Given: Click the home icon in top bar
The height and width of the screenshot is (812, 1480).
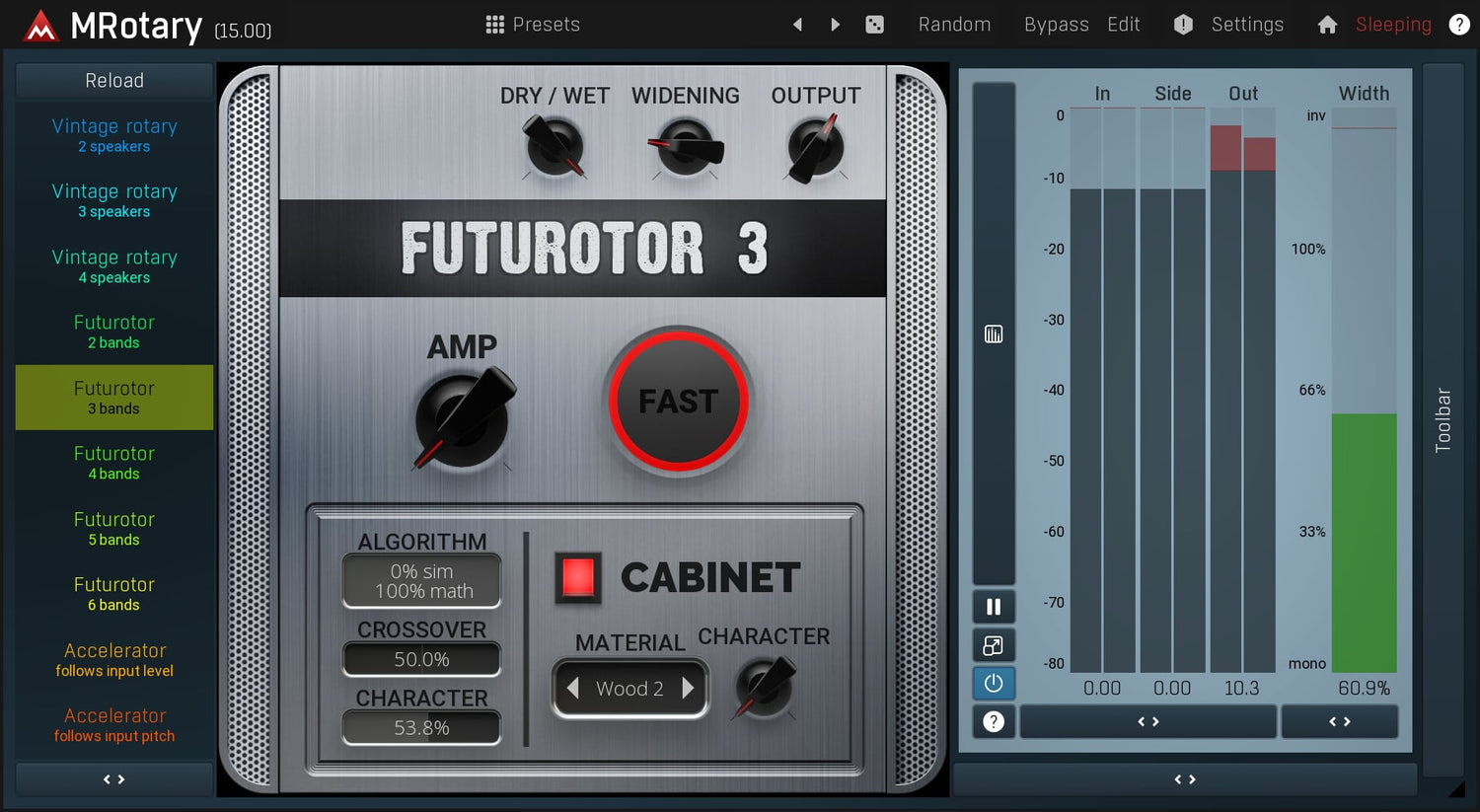Looking at the screenshot, I should pyautogui.click(x=1327, y=25).
